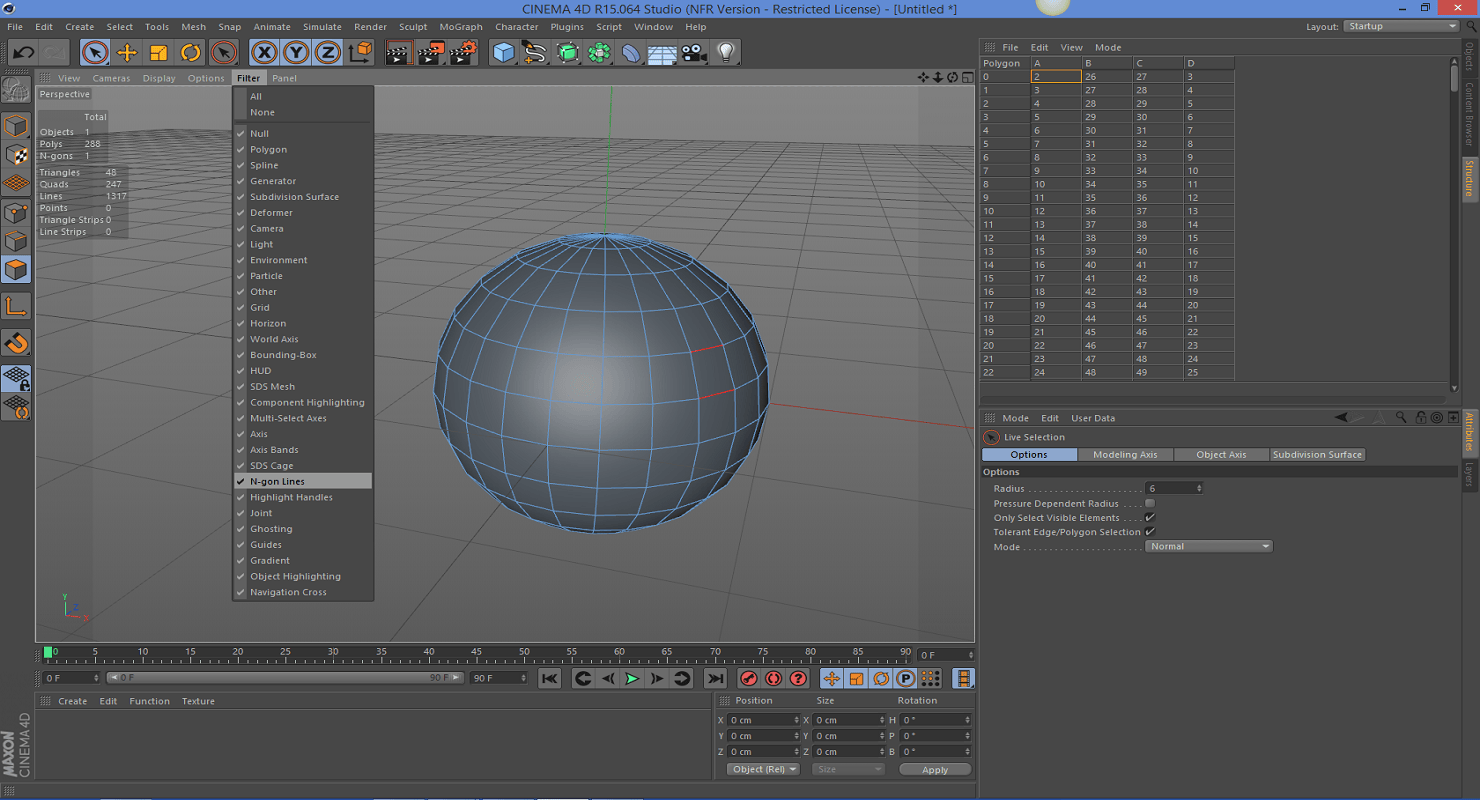Image resolution: width=1480 pixels, height=800 pixels.
Task: Toggle the X axis lock
Action: [x=264, y=52]
